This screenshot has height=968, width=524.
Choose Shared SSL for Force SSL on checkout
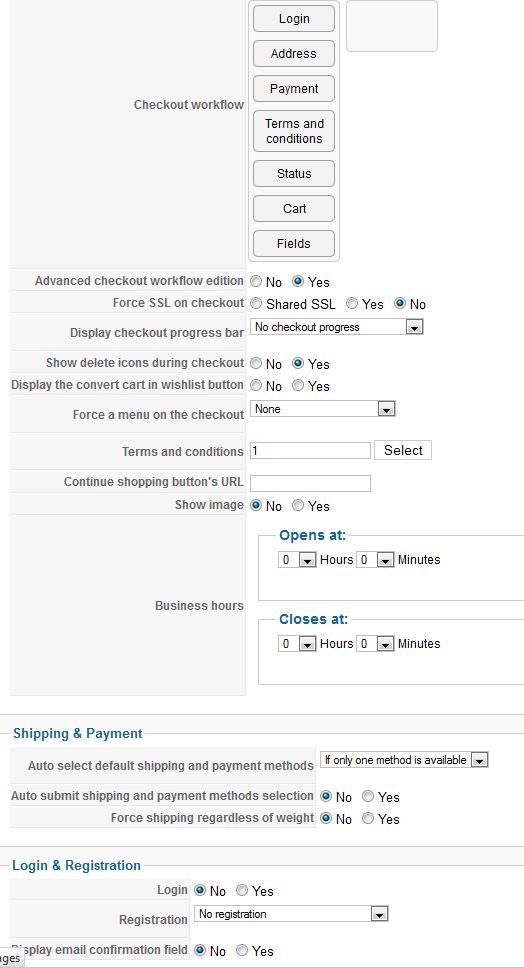[256, 304]
